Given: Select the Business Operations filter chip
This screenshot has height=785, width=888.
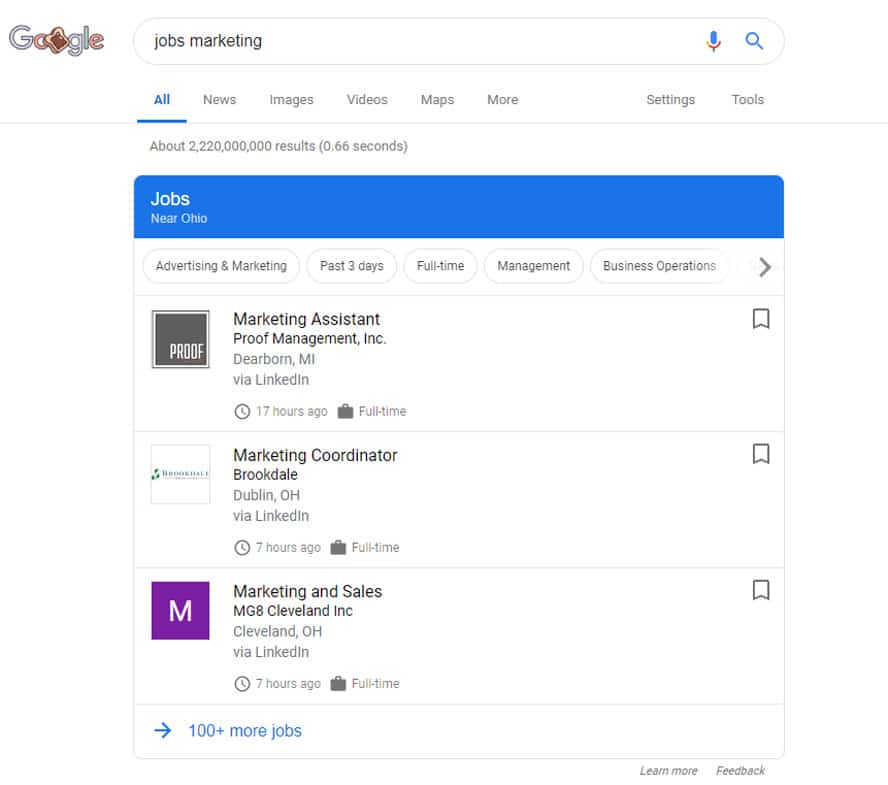Looking at the screenshot, I should tap(659, 266).
